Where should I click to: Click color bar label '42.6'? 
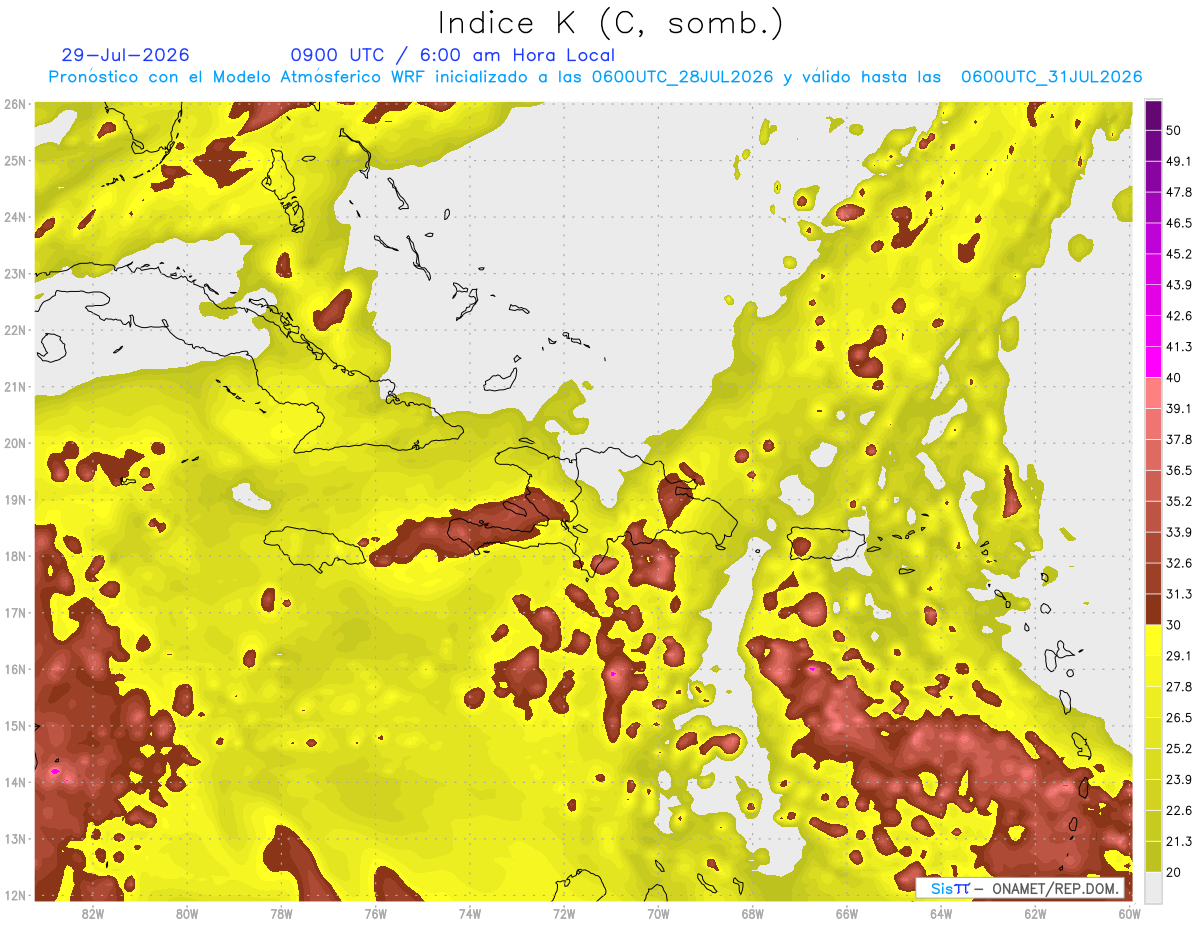tap(1178, 316)
